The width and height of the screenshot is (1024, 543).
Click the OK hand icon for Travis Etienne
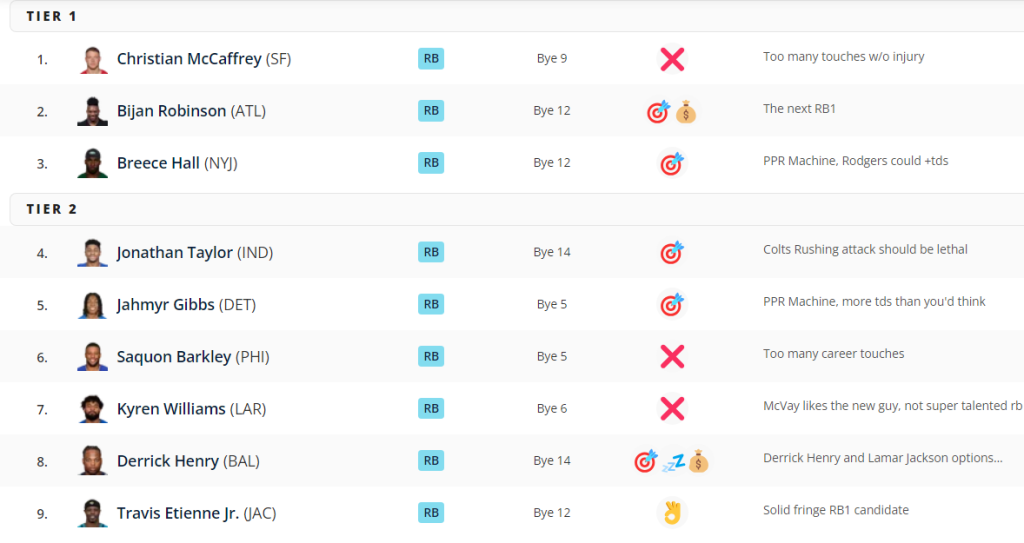click(672, 513)
